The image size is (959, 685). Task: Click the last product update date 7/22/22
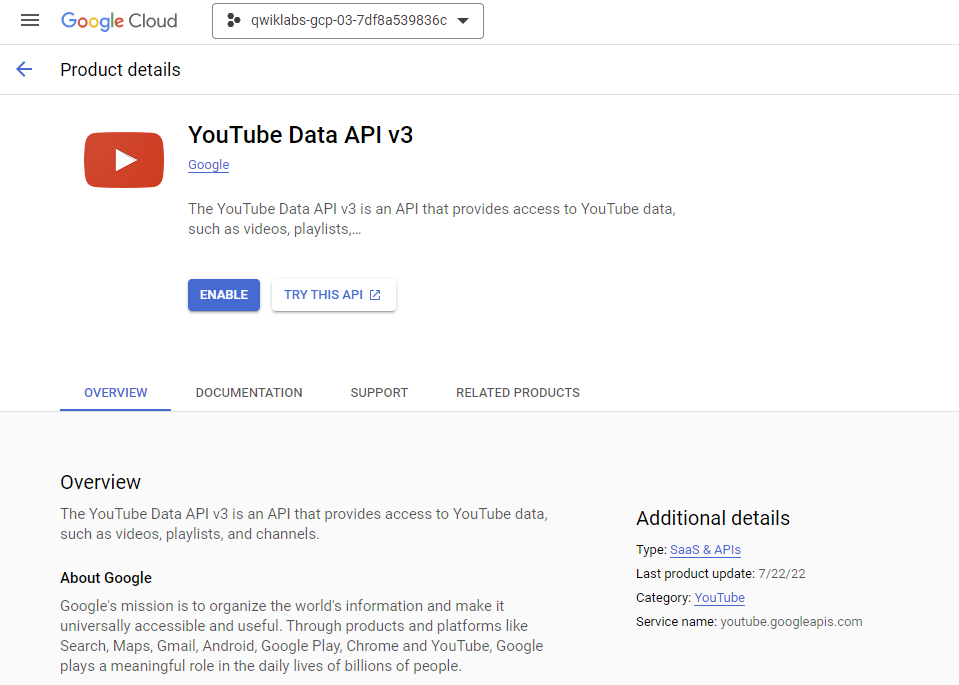pyautogui.click(x=782, y=574)
